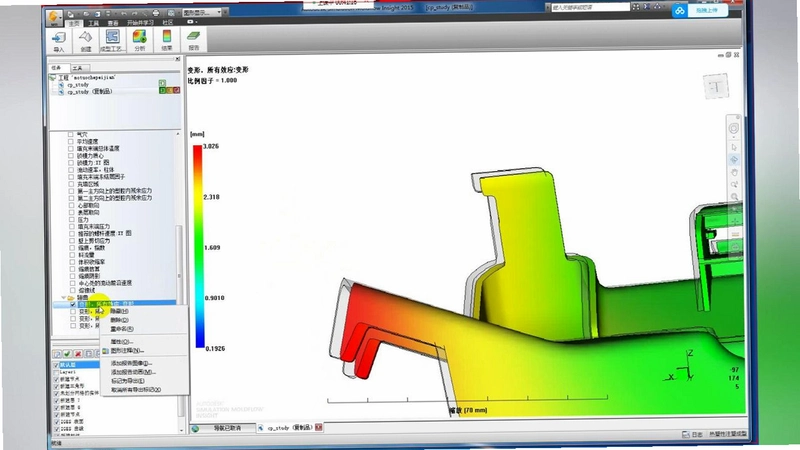
Task: Click the 日志 button in status bar
Action: point(693,435)
